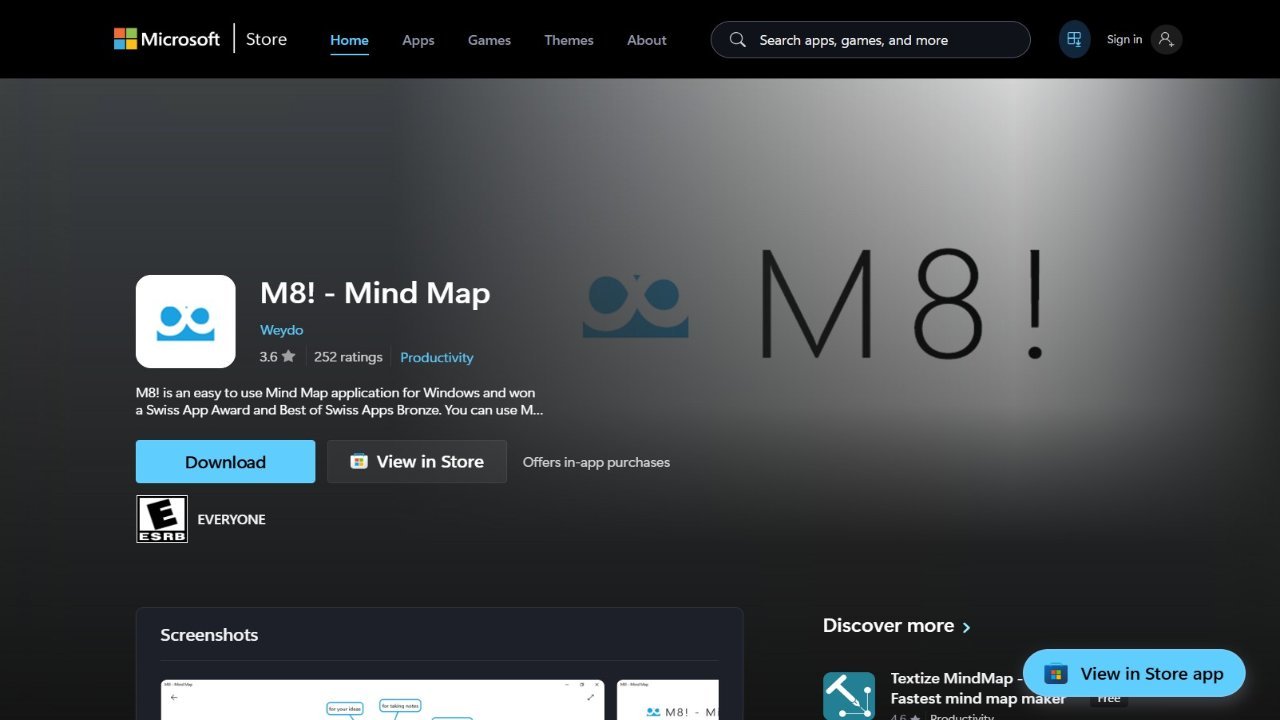Open the second M8! screenshot thumbnail

(668, 700)
